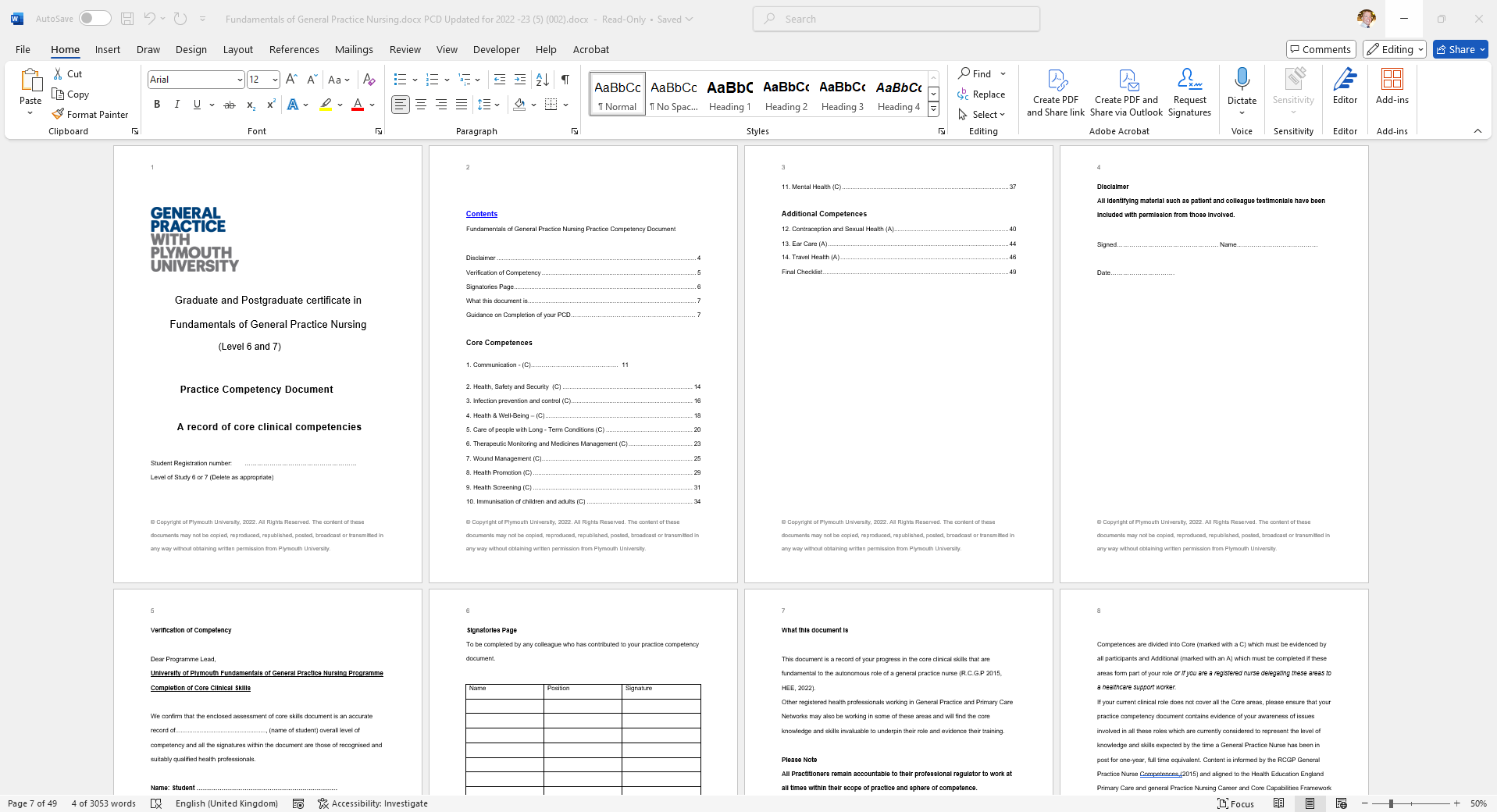The width and height of the screenshot is (1497, 812).
Task: Toggle Print Layout view
Action: pyautogui.click(x=1310, y=803)
